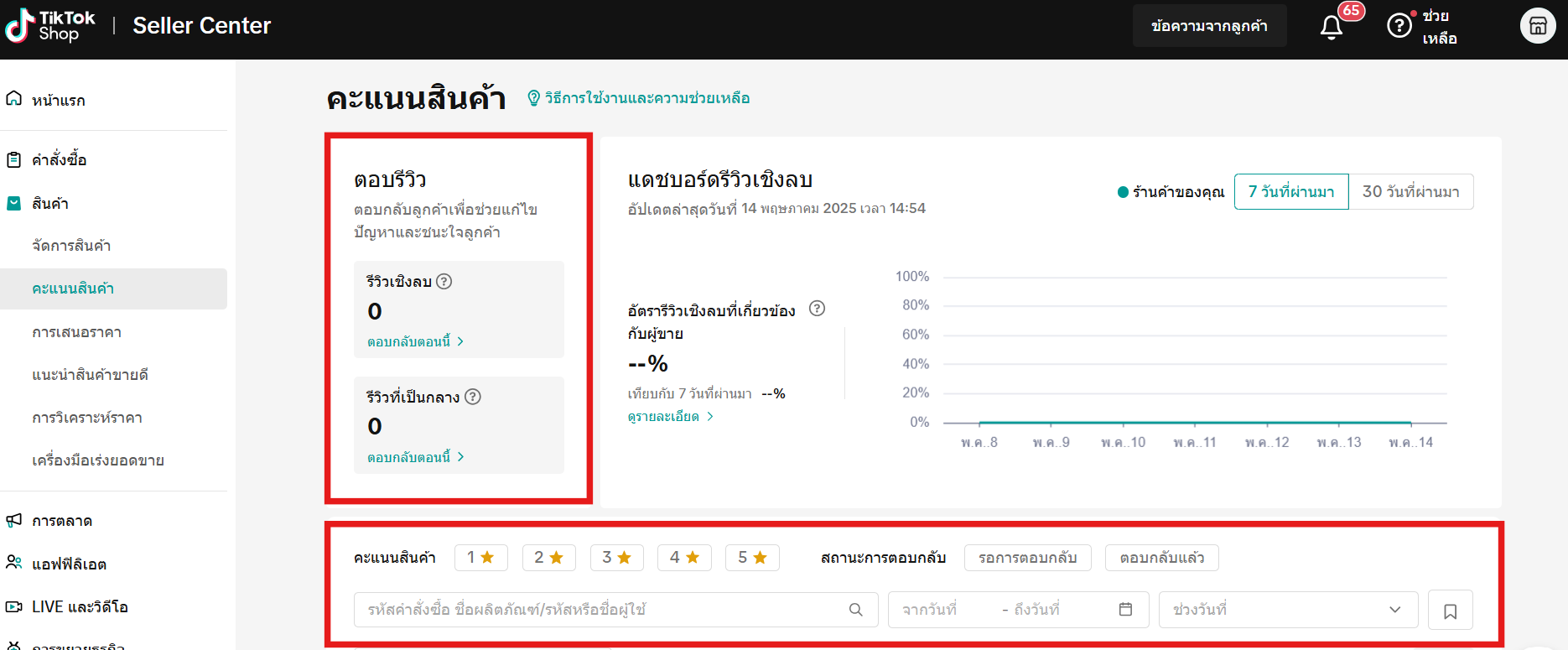Click the orders clipboard icon beside คำสั่งซื้อ

point(14,159)
